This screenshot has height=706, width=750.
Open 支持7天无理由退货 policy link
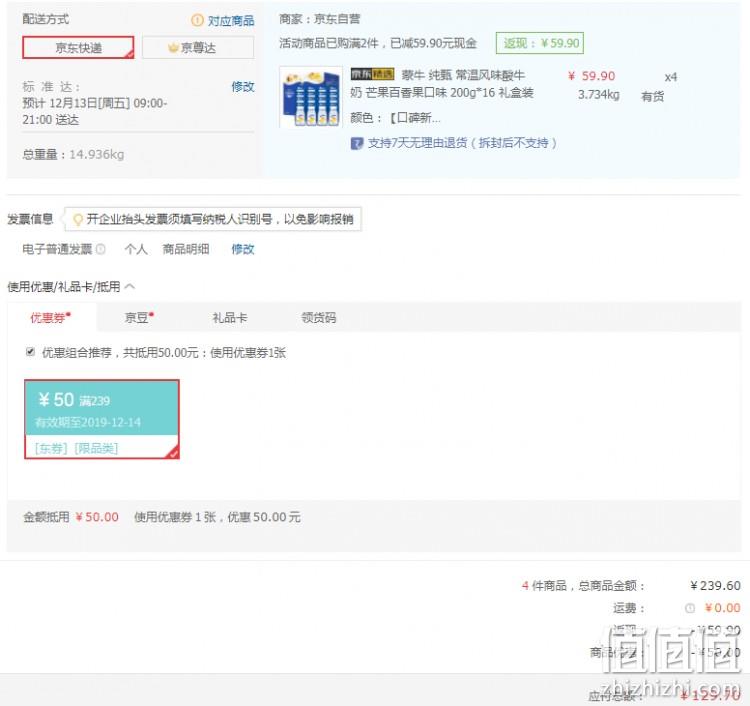[462, 143]
